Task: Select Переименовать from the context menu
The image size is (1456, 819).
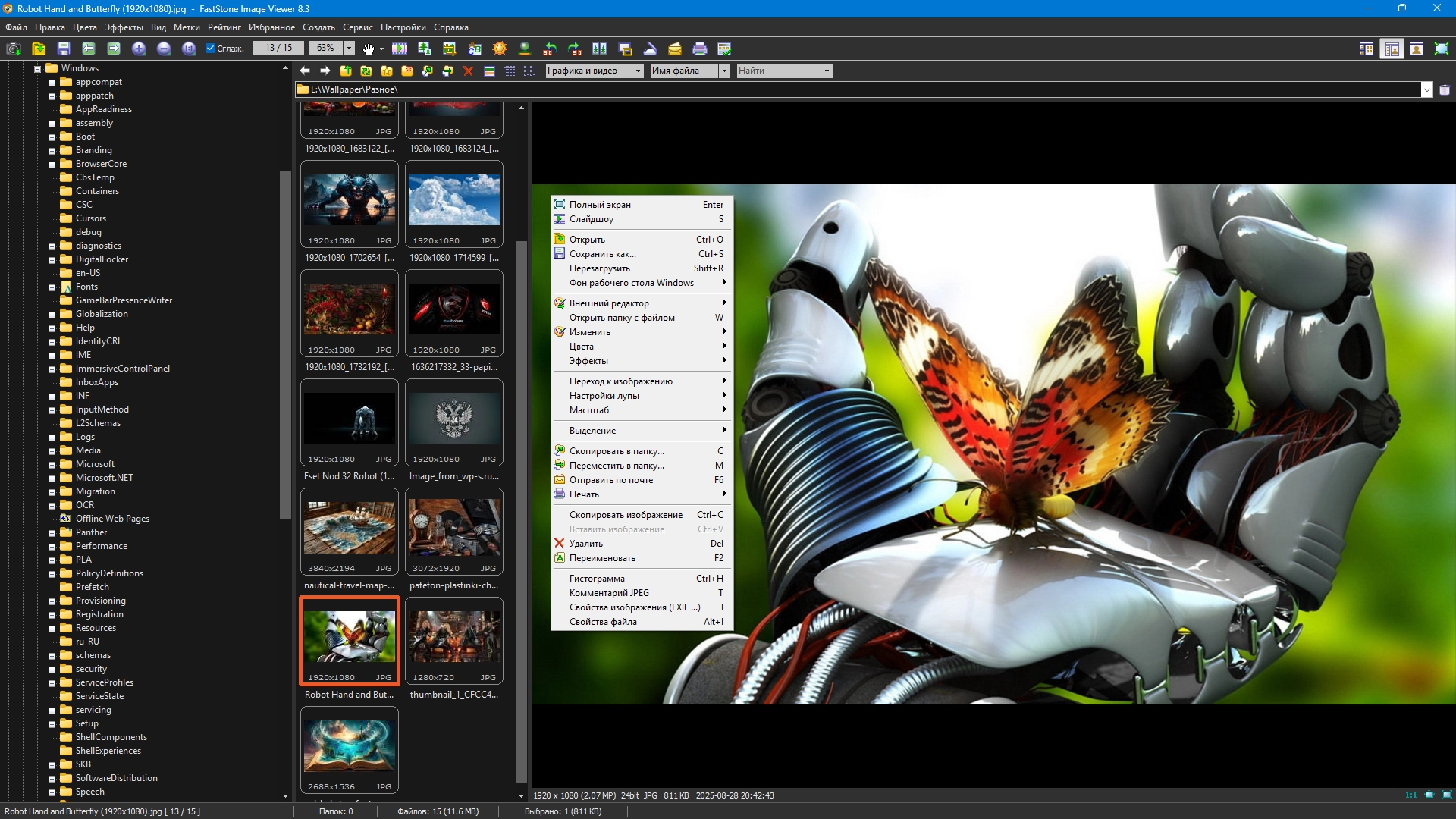Action: tap(602, 558)
